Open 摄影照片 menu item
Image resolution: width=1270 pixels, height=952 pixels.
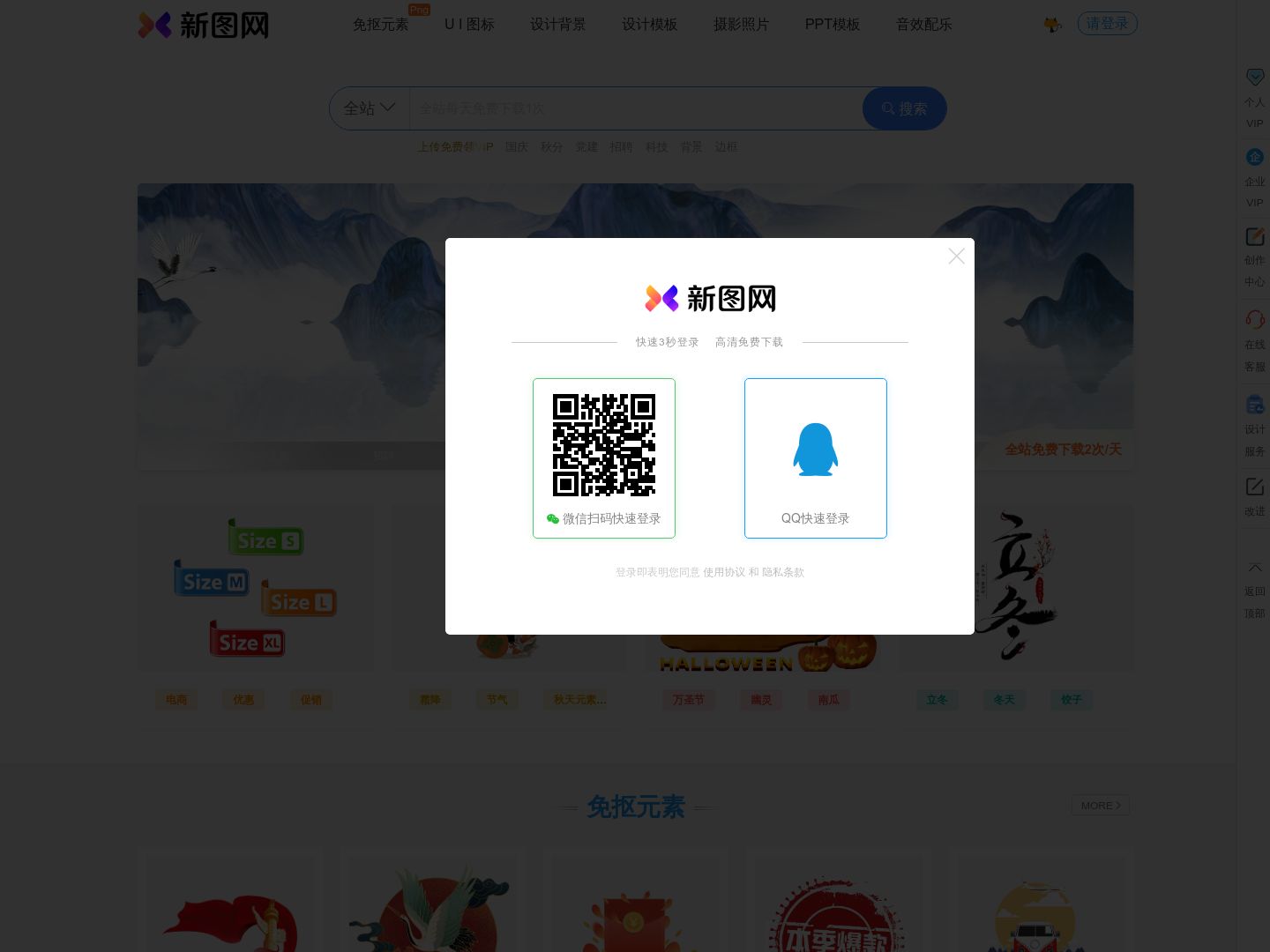pos(741,25)
